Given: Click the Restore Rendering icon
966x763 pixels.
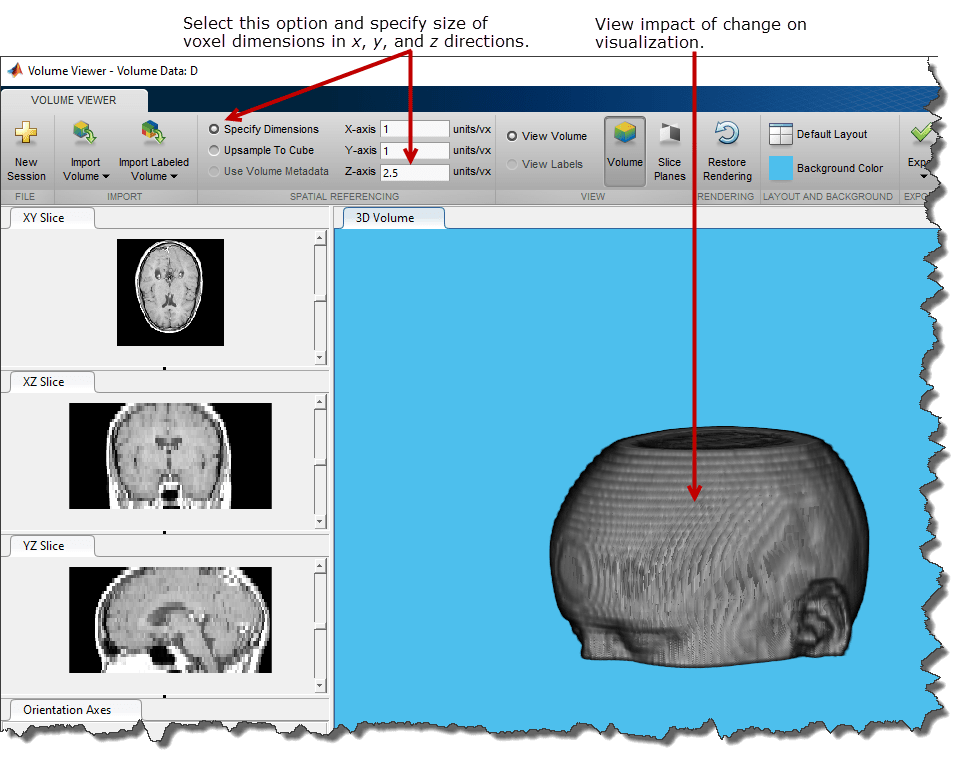Looking at the screenshot, I should coord(727,133).
